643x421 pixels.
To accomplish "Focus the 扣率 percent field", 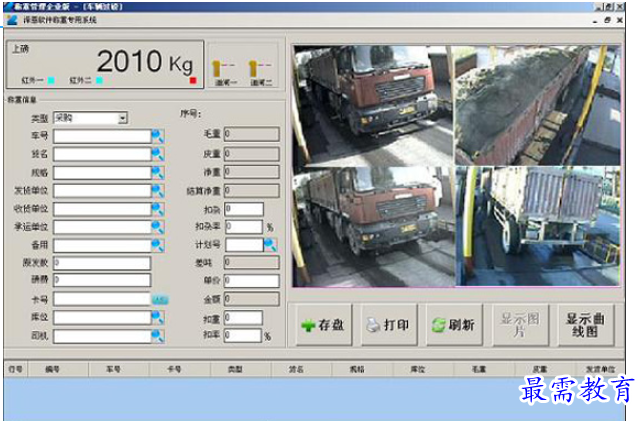I will [243, 335].
